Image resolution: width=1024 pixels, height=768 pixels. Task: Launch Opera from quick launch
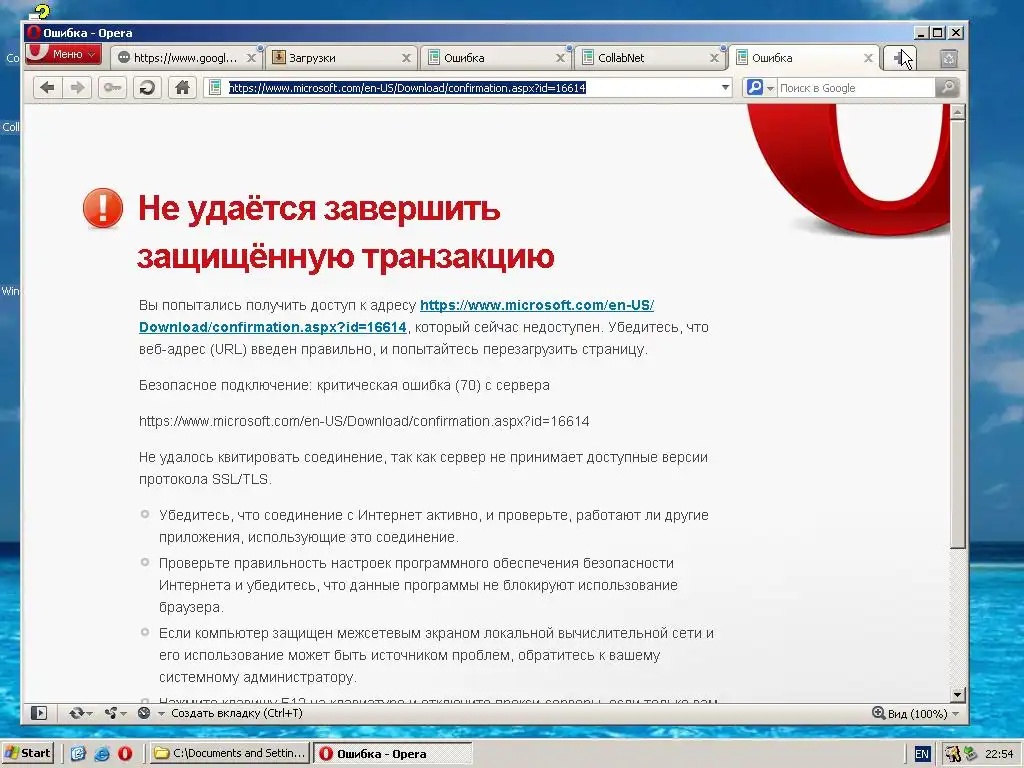coord(125,754)
